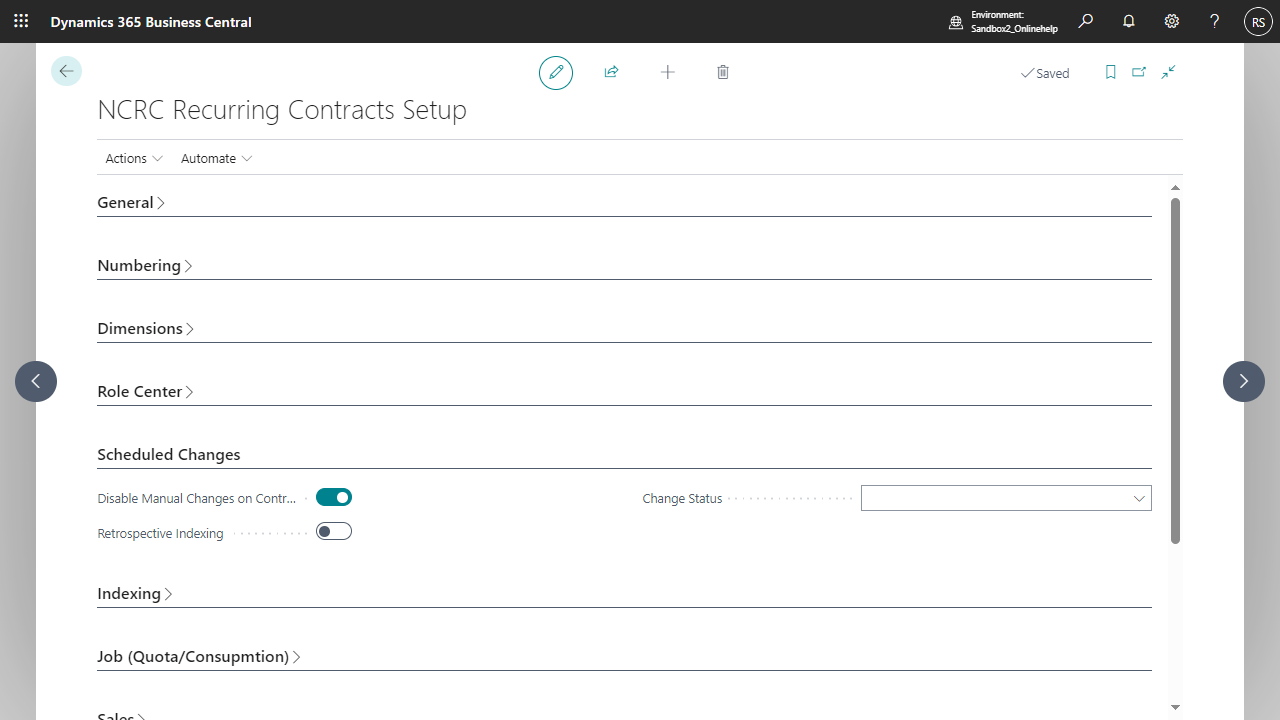Viewport: 1280px width, 720px height.
Task: Go to next record with right arrow
Action: point(1243,381)
